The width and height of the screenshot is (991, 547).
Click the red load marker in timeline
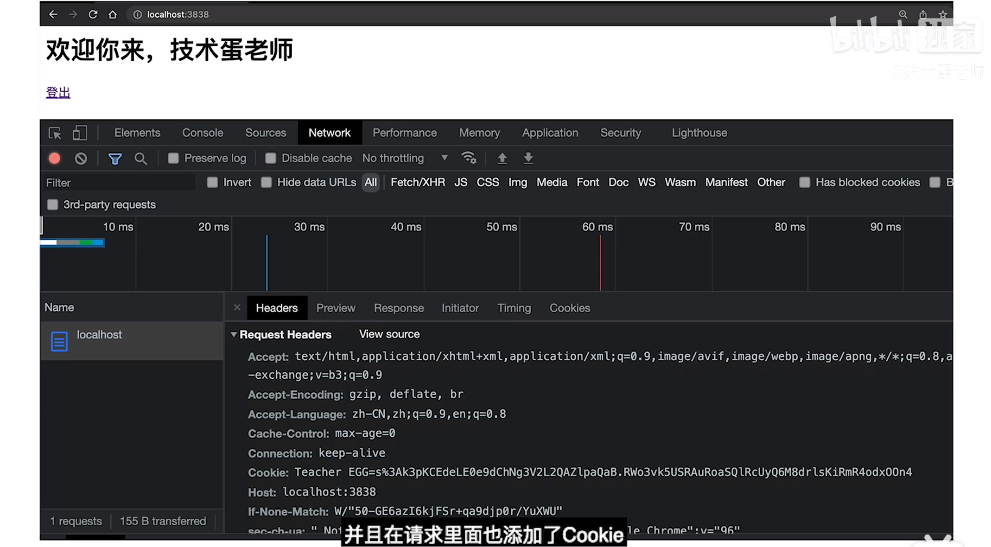pyautogui.click(x=600, y=262)
